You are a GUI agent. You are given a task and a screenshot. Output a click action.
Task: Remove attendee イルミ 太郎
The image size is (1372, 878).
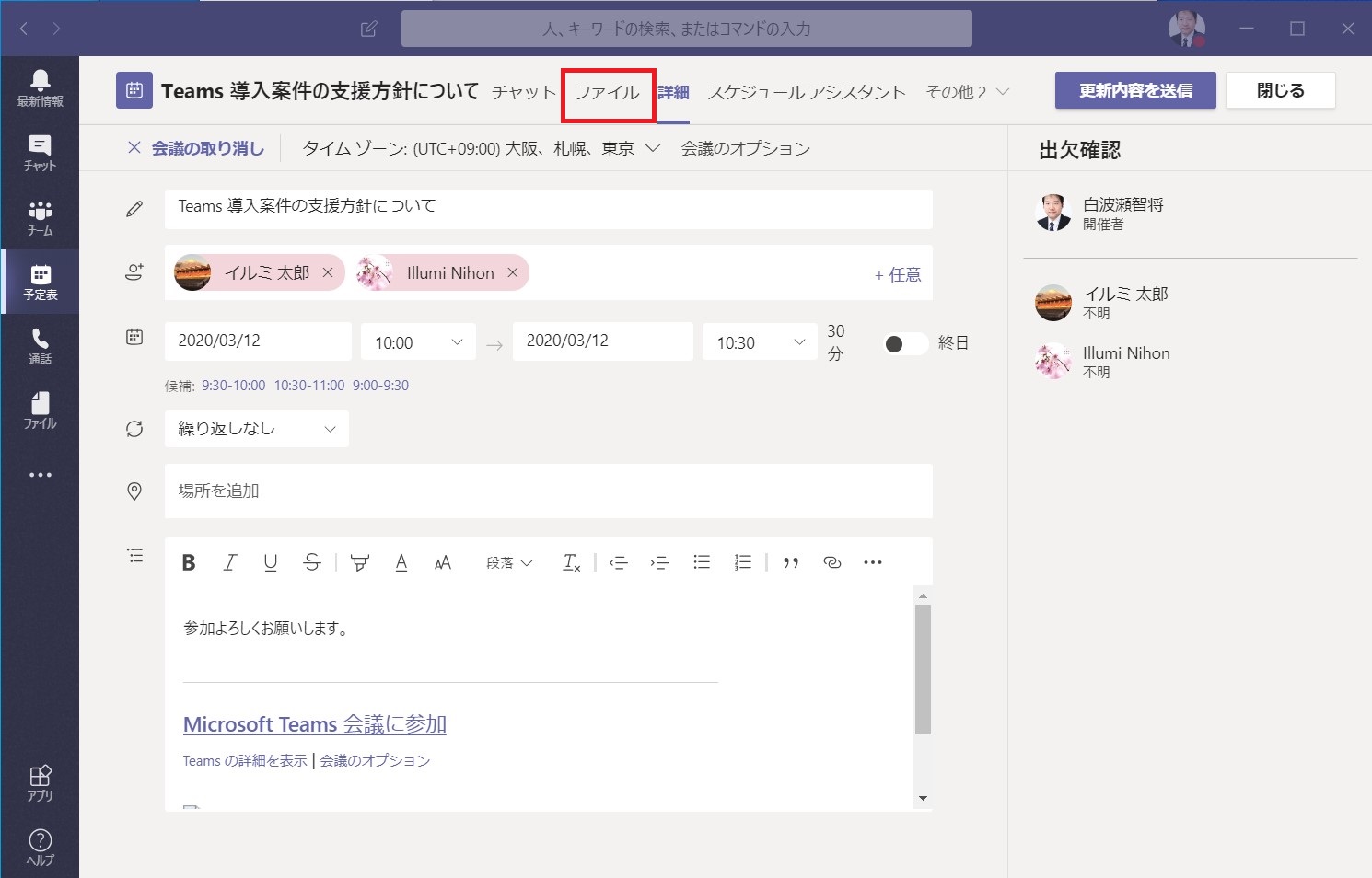point(328,272)
